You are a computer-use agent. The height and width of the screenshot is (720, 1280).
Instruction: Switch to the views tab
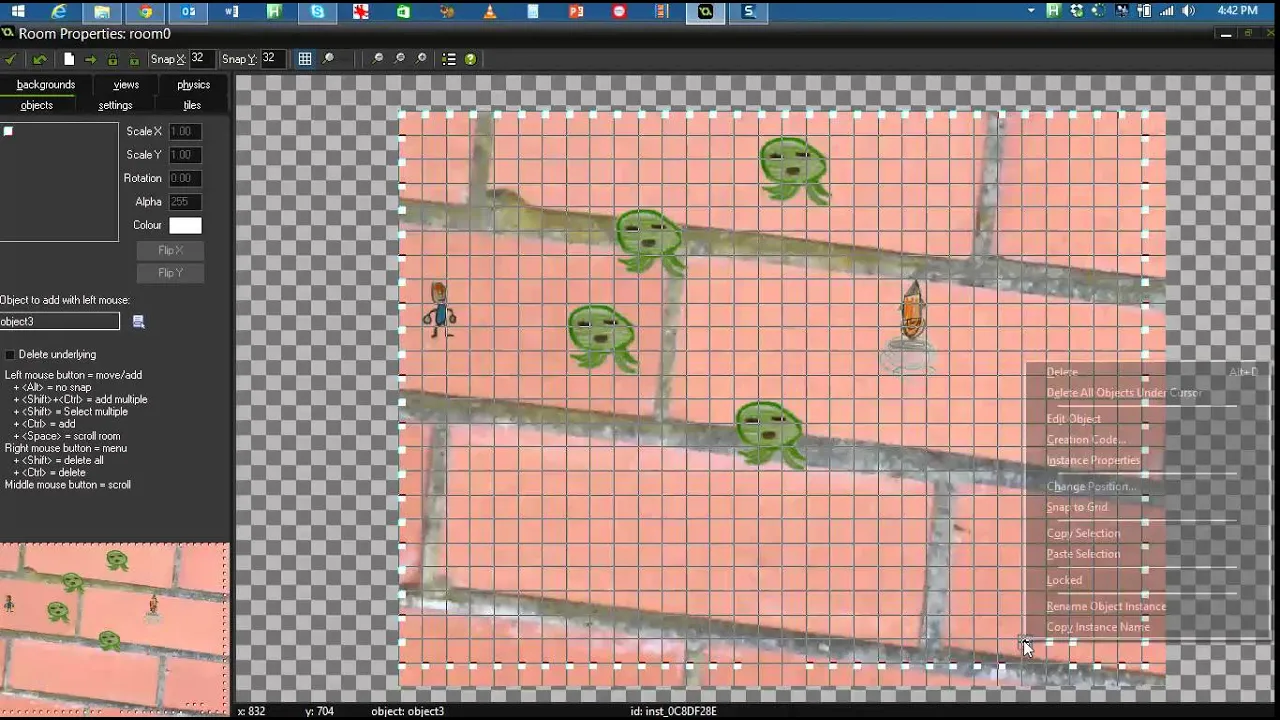pyautogui.click(x=126, y=85)
